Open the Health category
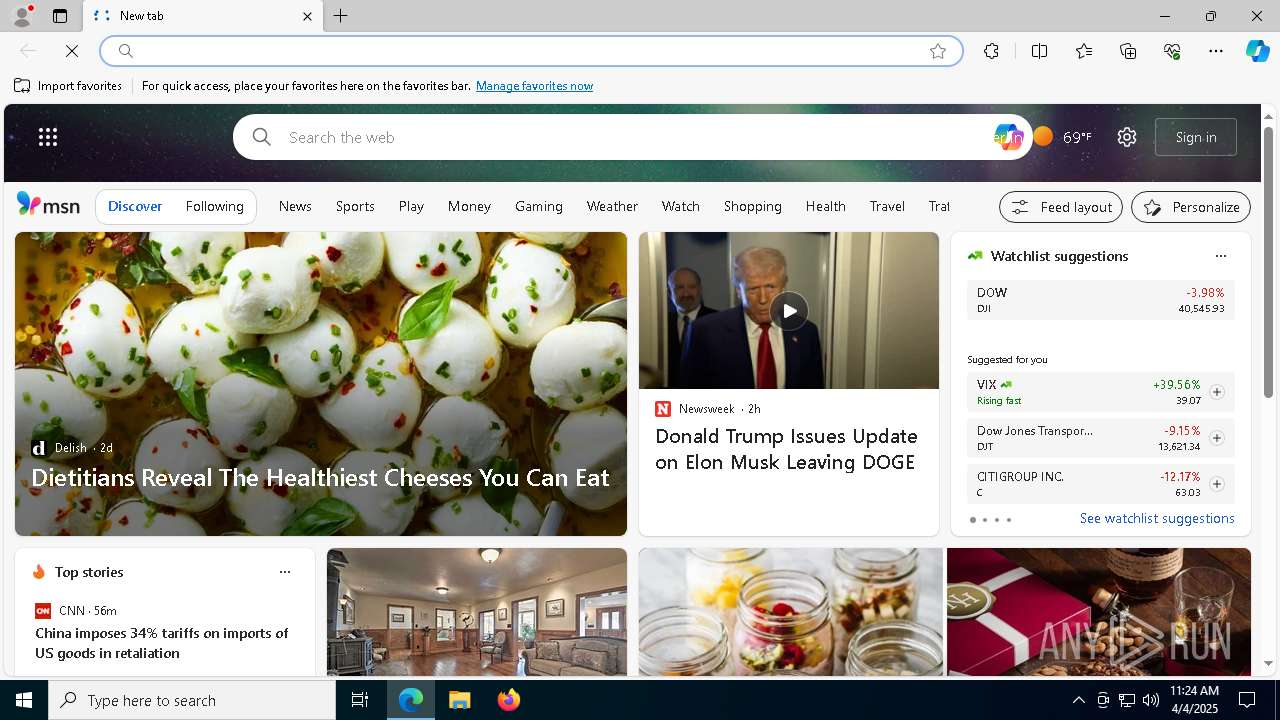 coord(826,206)
